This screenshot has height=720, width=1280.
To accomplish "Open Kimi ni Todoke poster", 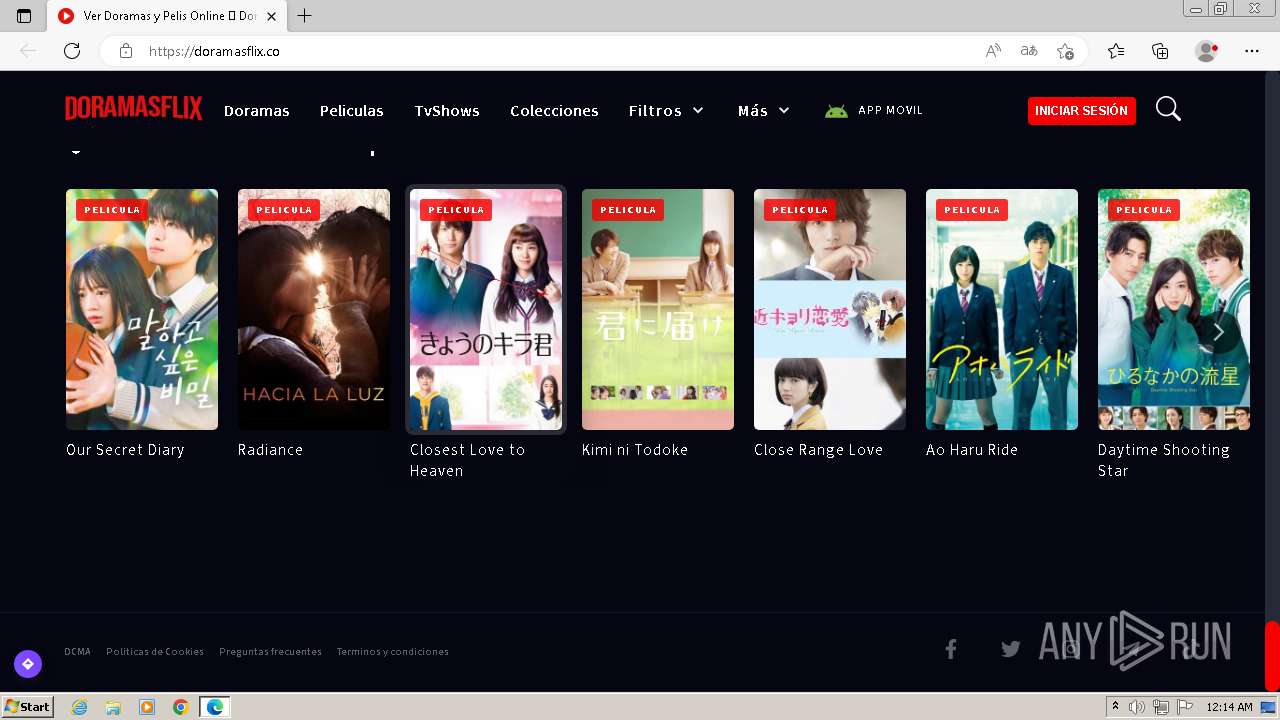I will [658, 310].
